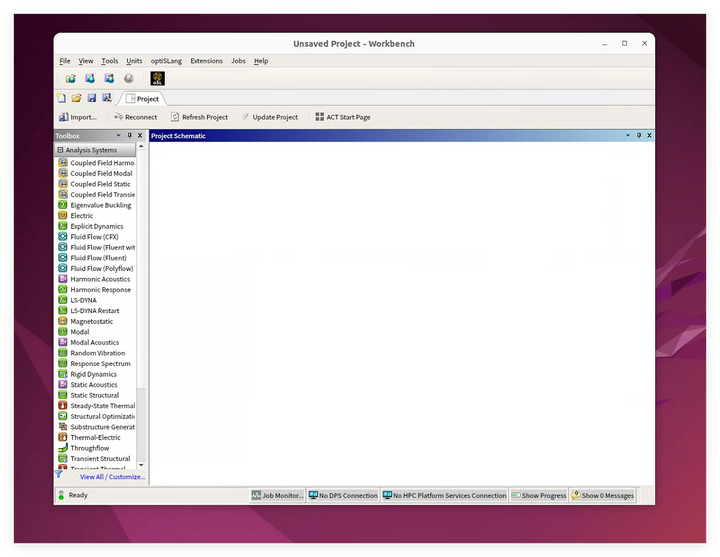
Task: Pin the Project Schematic panel
Action: (639, 135)
